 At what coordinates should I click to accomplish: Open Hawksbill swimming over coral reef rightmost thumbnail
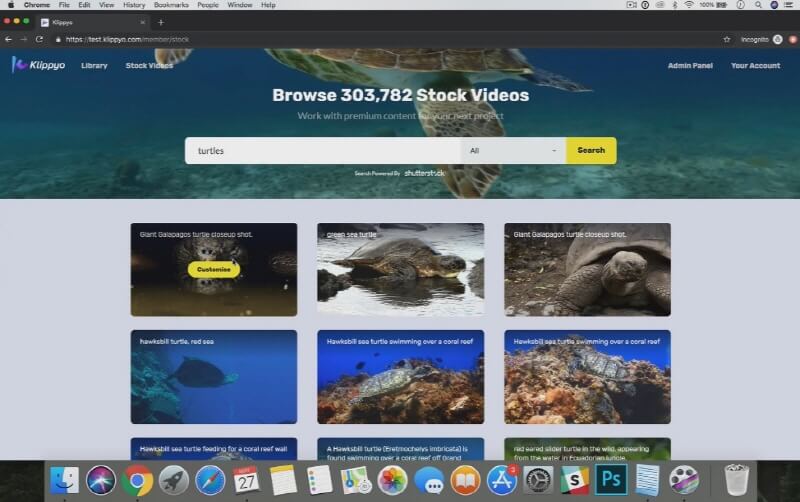[x=587, y=376]
